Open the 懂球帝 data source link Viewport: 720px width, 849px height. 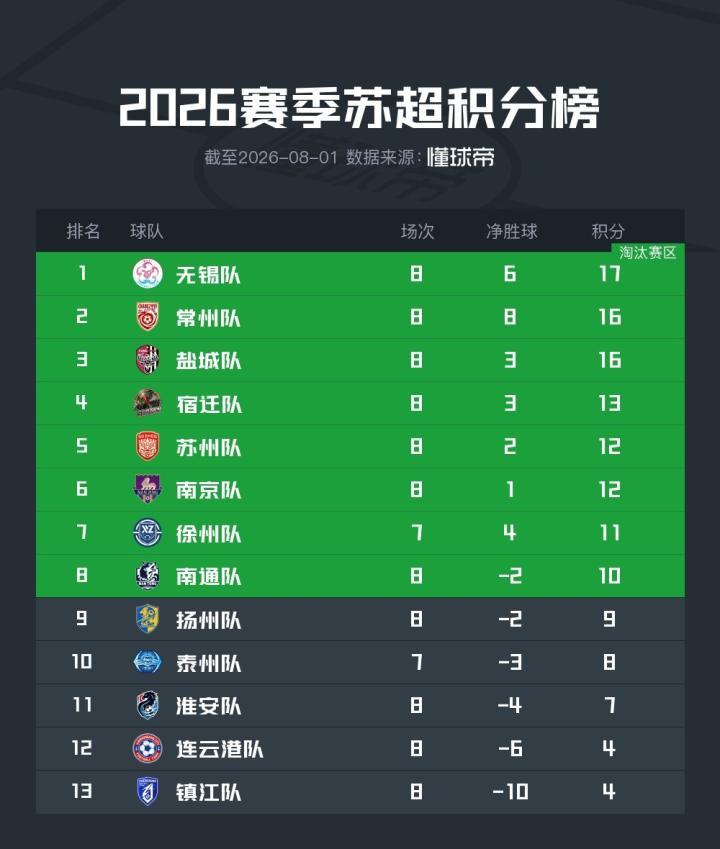[460, 158]
